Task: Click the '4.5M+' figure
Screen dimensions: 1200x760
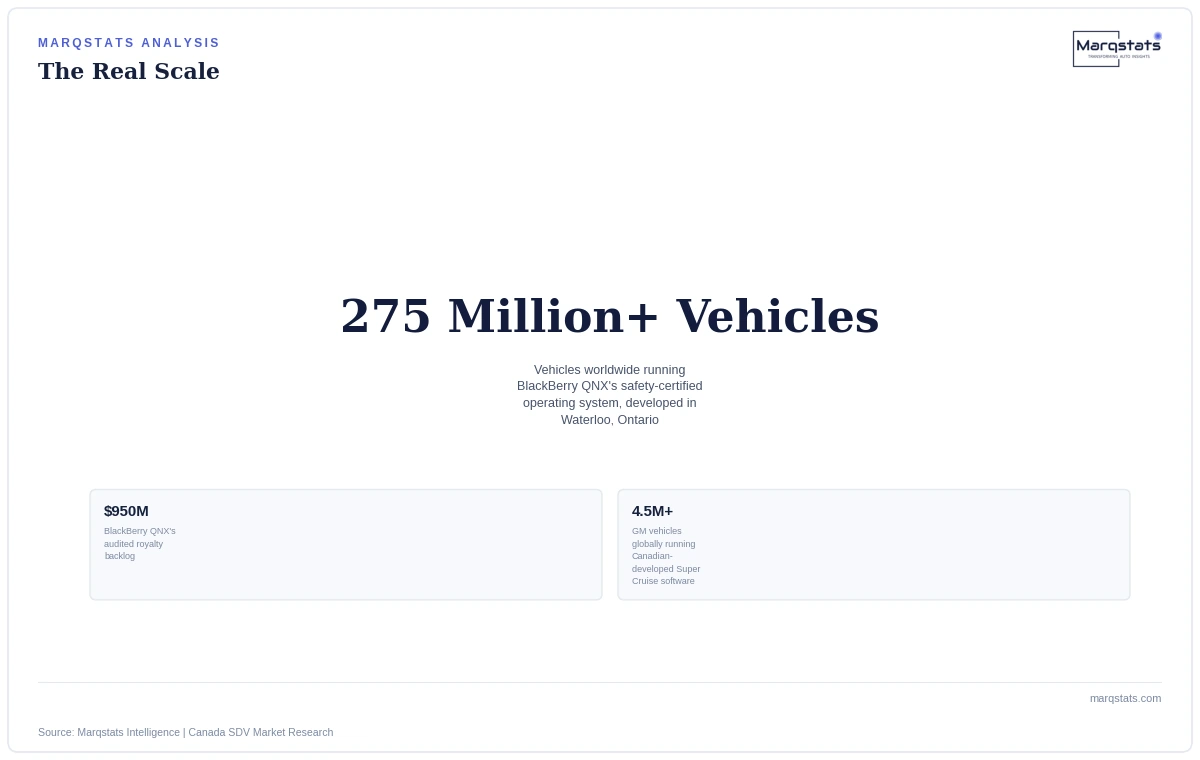Action: [652, 511]
